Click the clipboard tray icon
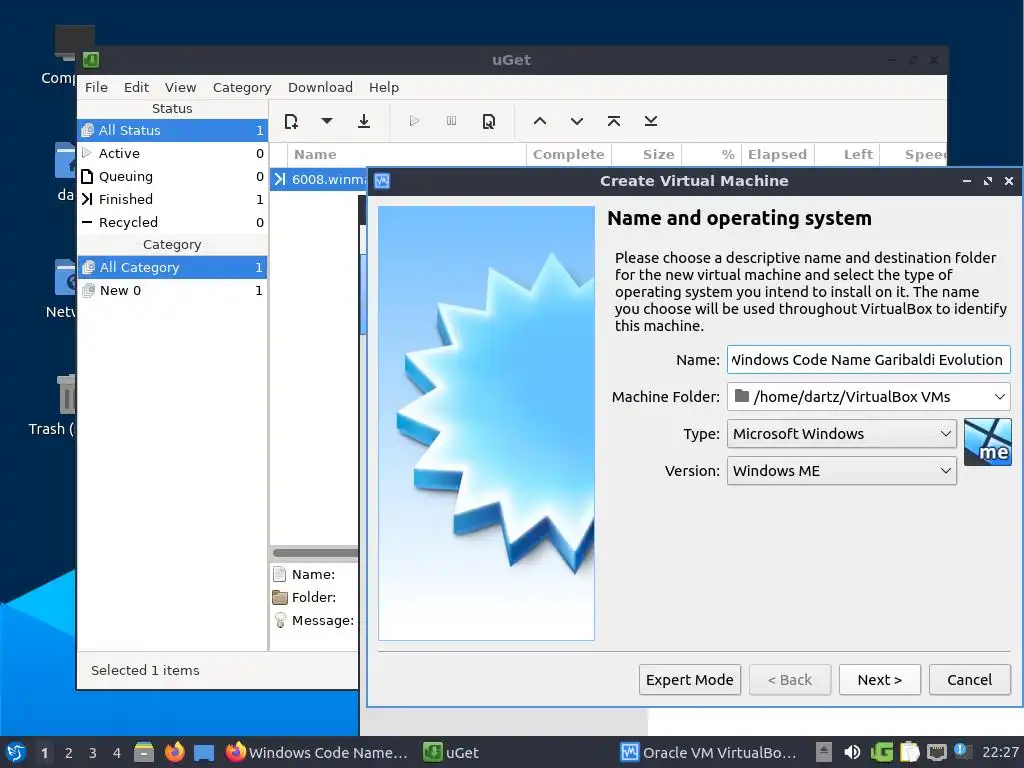The image size is (1024, 768). 909,752
